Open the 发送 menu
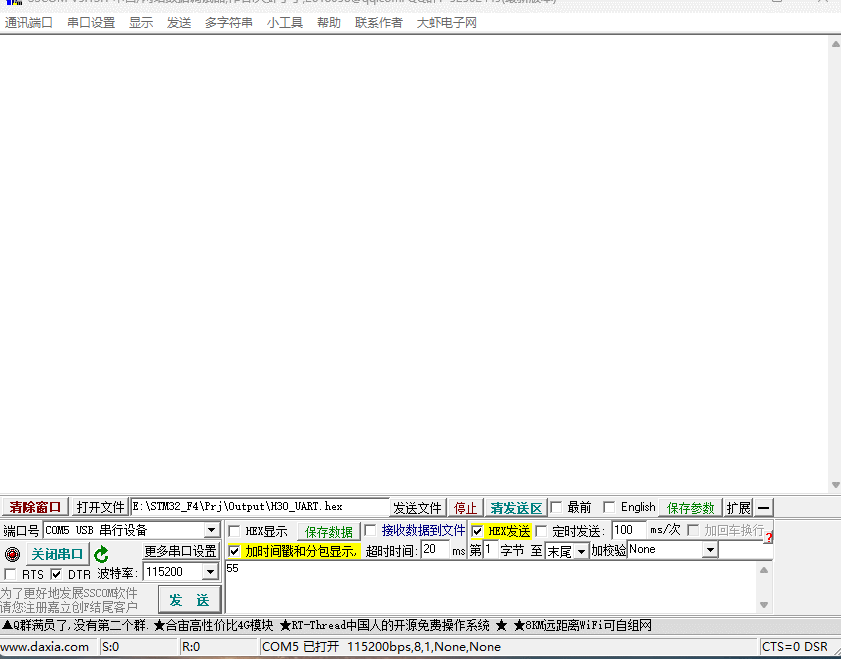Viewport: 841px width, 659px height. 179,23
